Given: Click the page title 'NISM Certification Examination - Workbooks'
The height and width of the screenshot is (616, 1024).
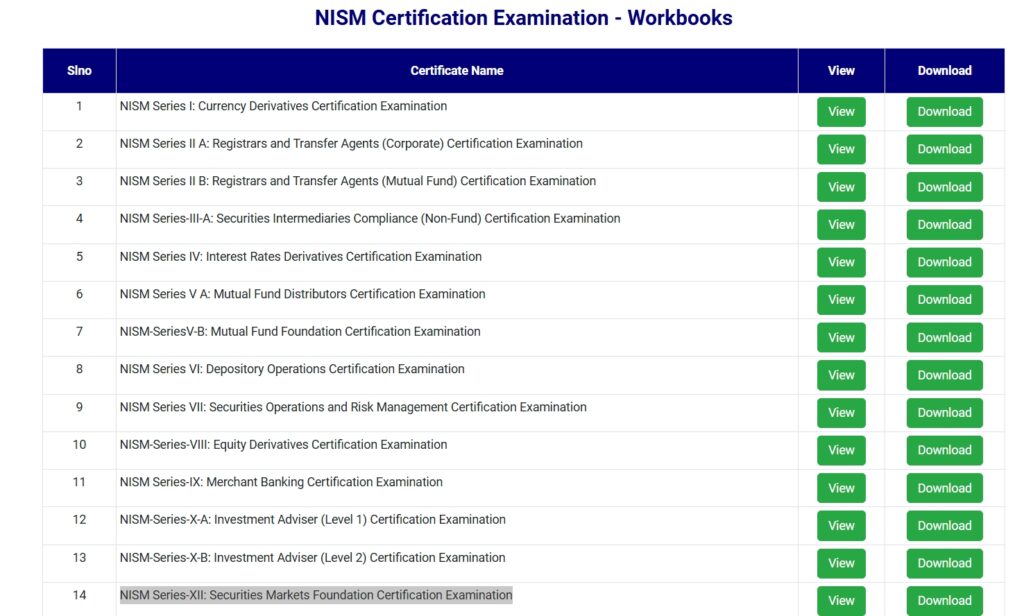Looking at the screenshot, I should tap(523, 18).
